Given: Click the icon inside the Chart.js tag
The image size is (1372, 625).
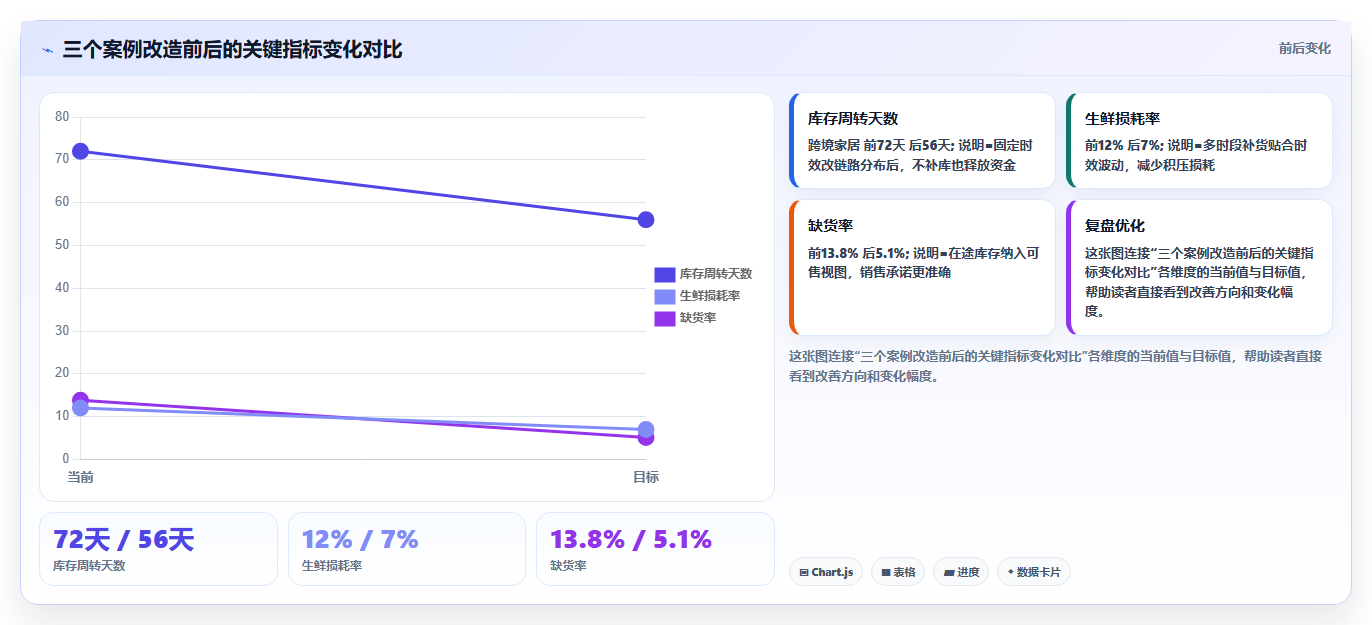Looking at the screenshot, I should tap(804, 573).
